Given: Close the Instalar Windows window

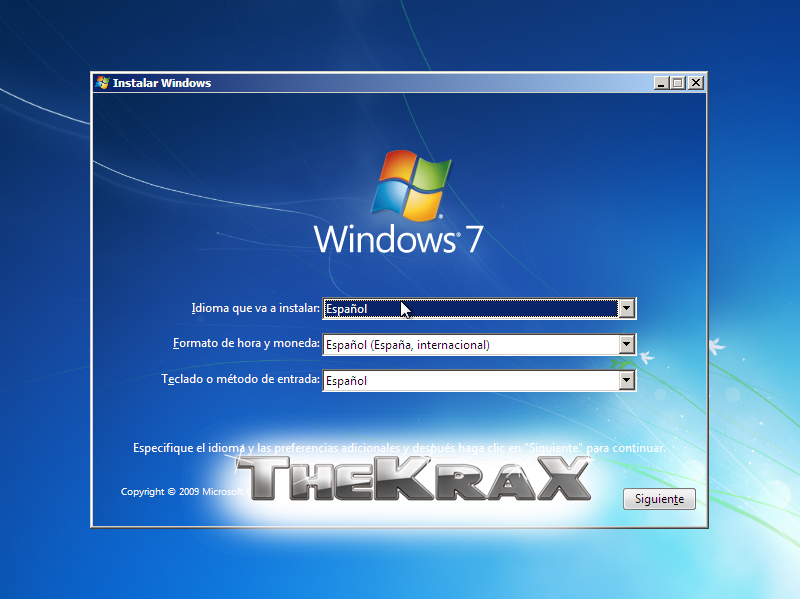Looking at the screenshot, I should click(x=695, y=83).
